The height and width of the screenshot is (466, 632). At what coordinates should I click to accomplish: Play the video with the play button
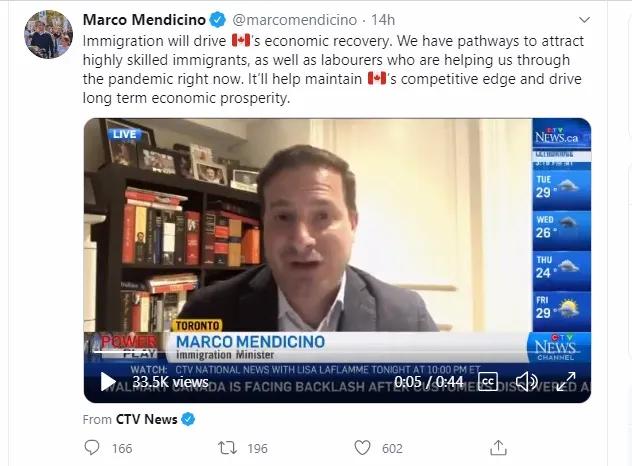pos(108,381)
